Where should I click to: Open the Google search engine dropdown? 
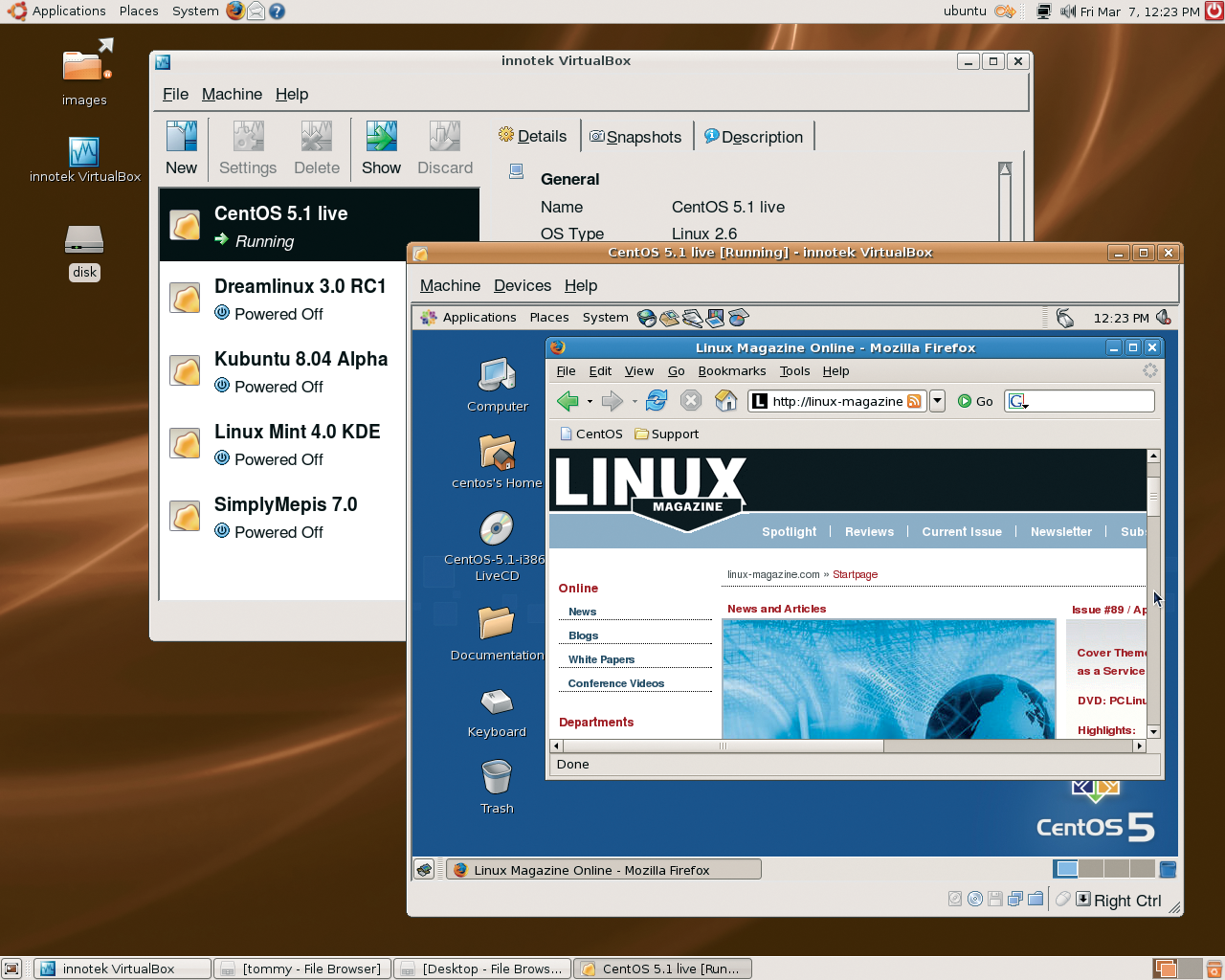(x=1018, y=401)
